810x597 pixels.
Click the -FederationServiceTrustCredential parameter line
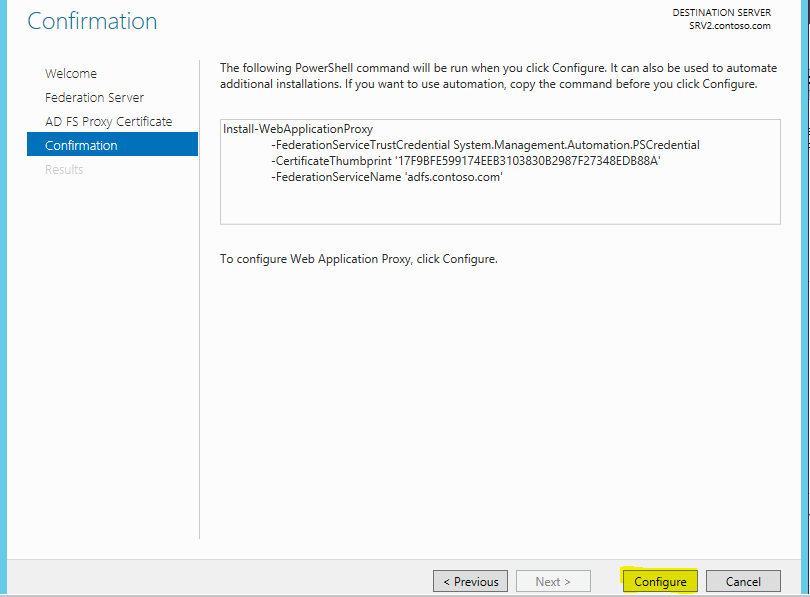pyautogui.click(x=486, y=145)
